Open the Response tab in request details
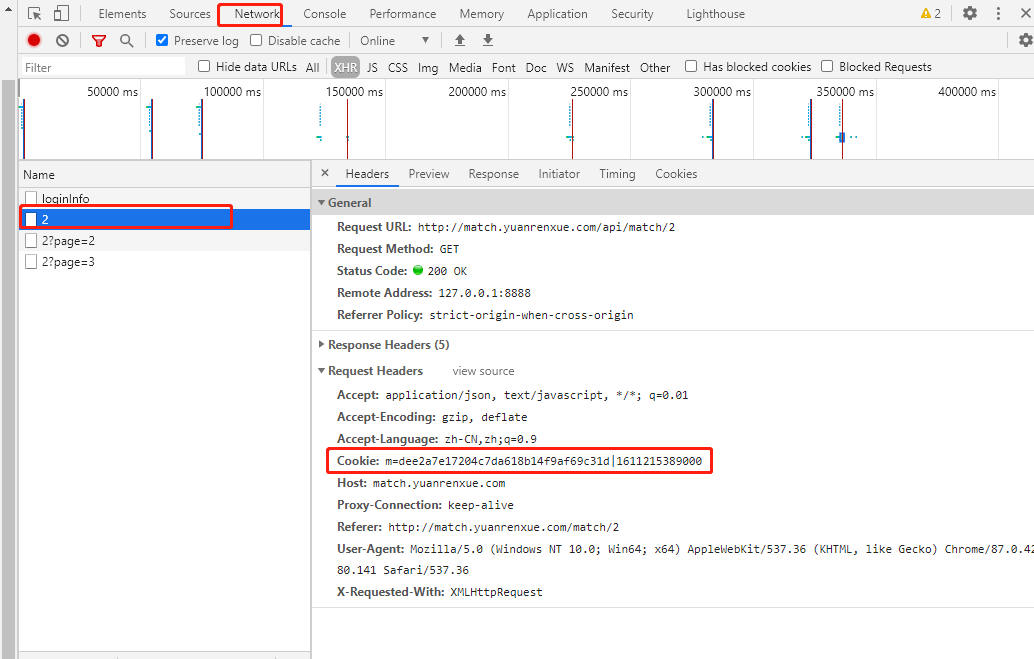The height and width of the screenshot is (659, 1034). 493,174
